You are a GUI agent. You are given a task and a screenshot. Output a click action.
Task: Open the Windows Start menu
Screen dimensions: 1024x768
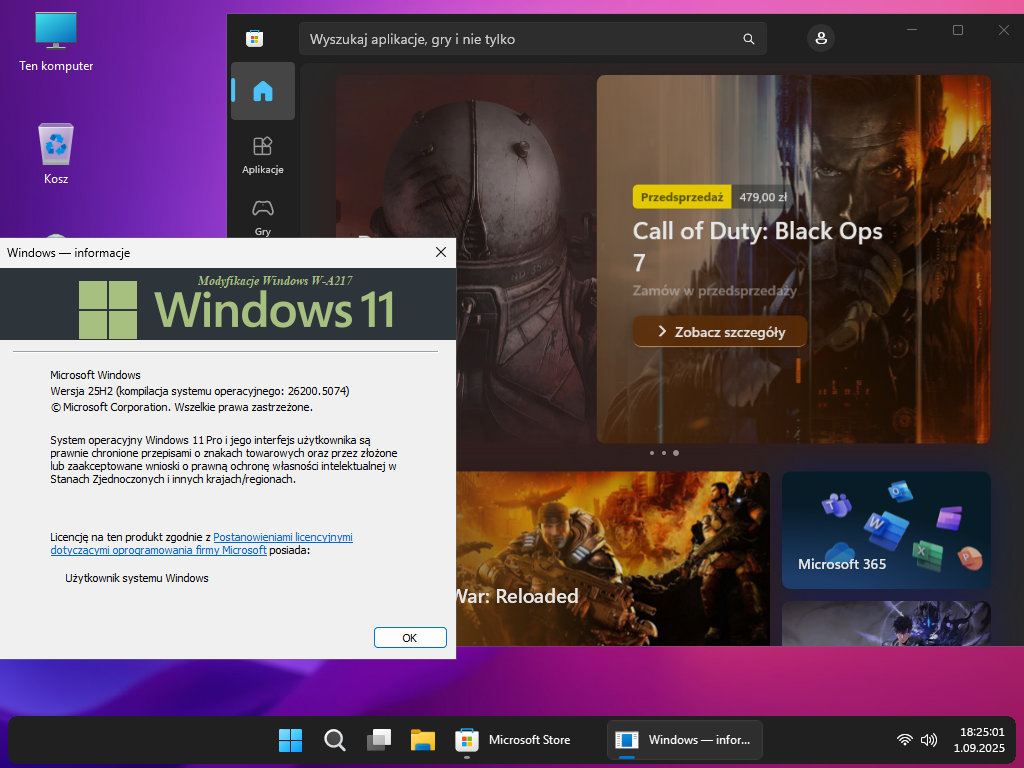tap(290, 740)
